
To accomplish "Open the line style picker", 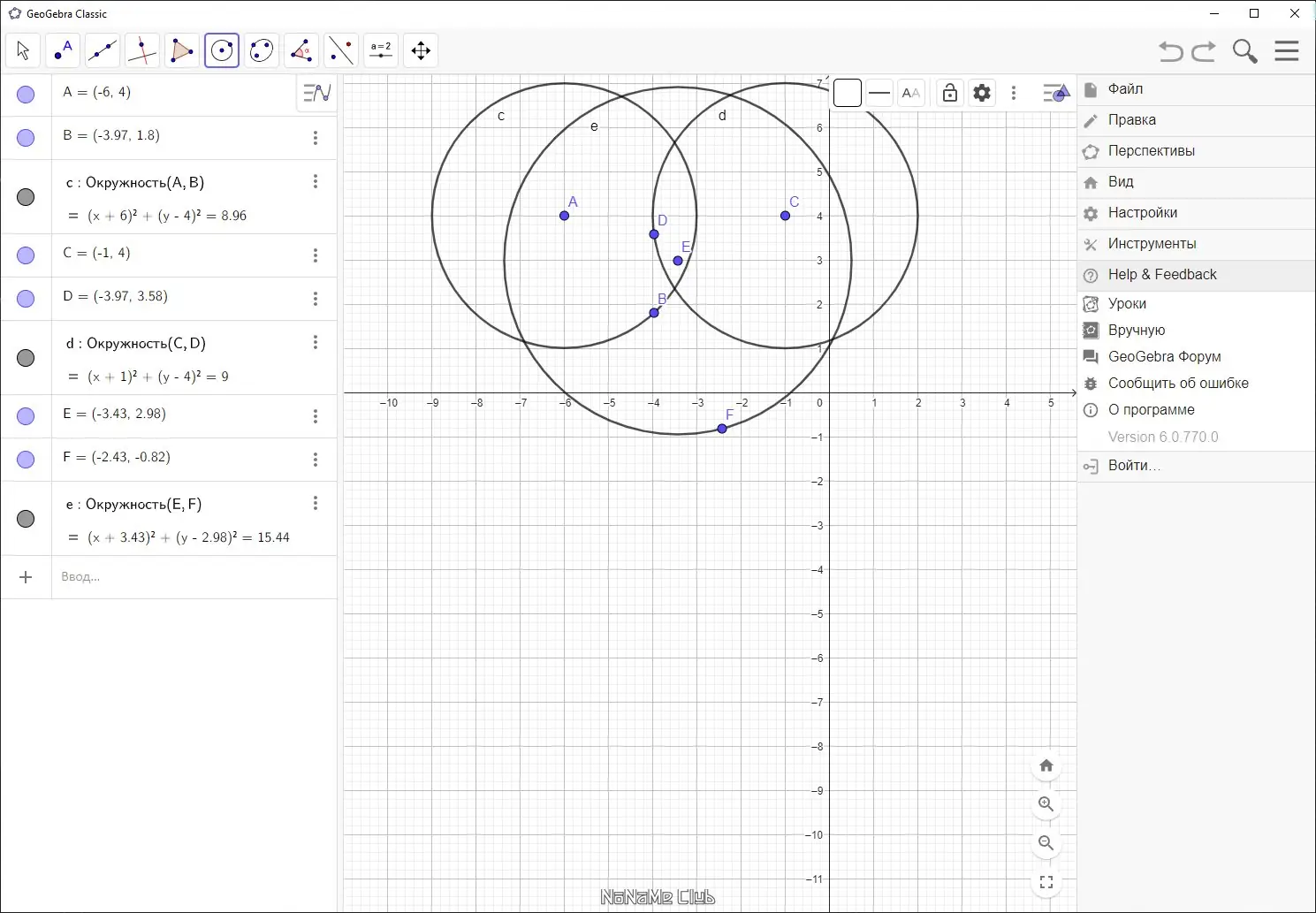I will pyautogui.click(x=879, y=93).
